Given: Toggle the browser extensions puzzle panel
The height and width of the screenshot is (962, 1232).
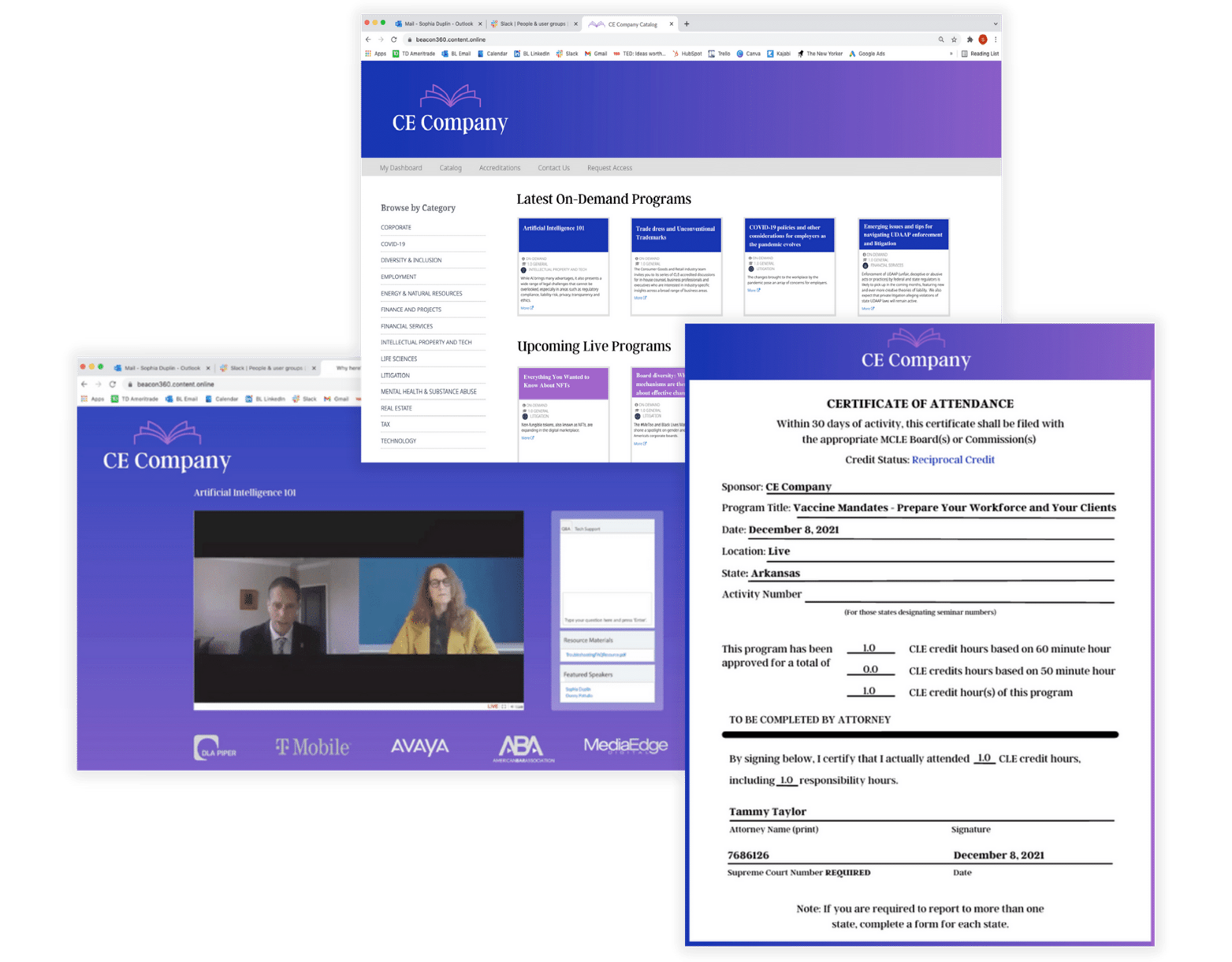Looking at the screenshot, I should [x=970, y=39].
